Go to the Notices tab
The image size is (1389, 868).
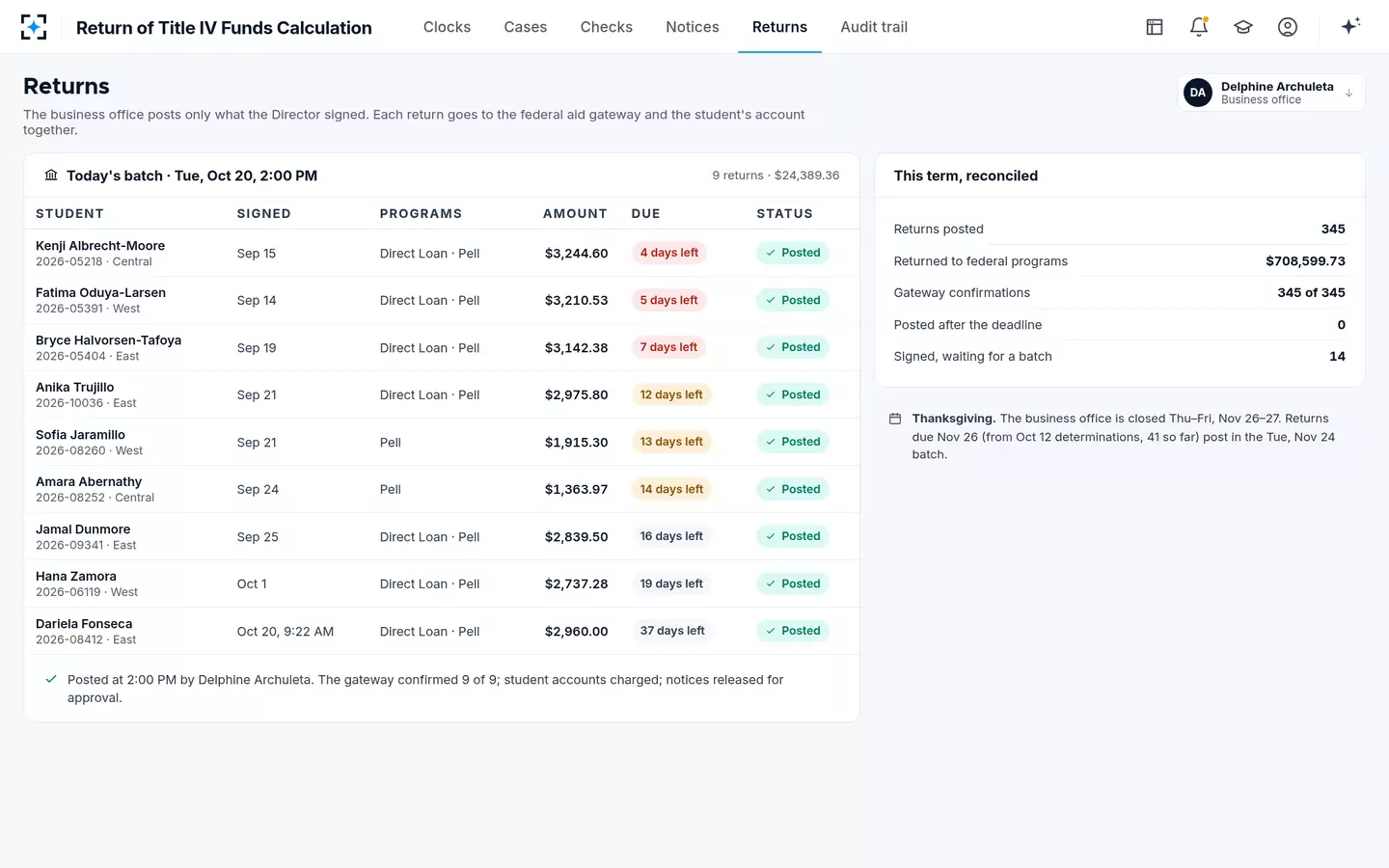click(x=693, y=27)
